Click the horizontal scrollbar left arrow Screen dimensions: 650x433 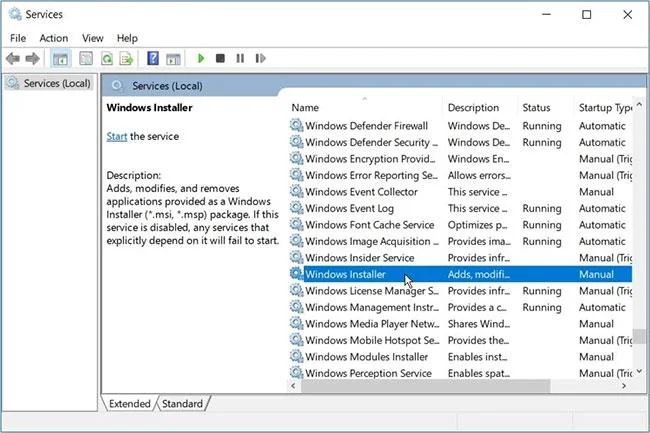pos(294,386)
